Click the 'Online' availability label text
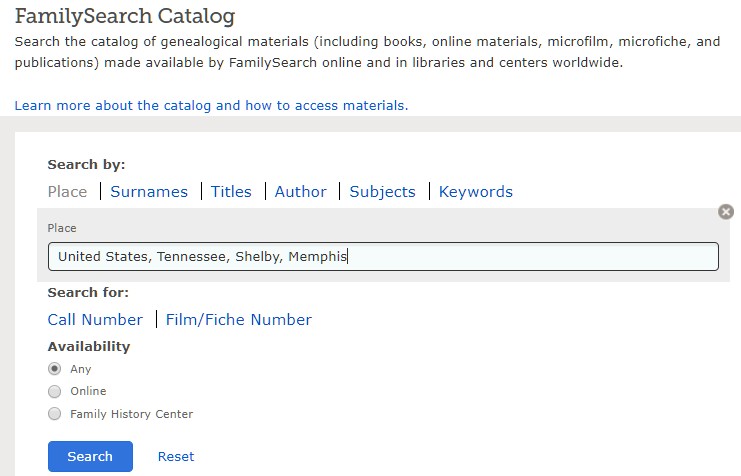Image resolution: width=741 pixels, height=476 pixels. [88, 391]
